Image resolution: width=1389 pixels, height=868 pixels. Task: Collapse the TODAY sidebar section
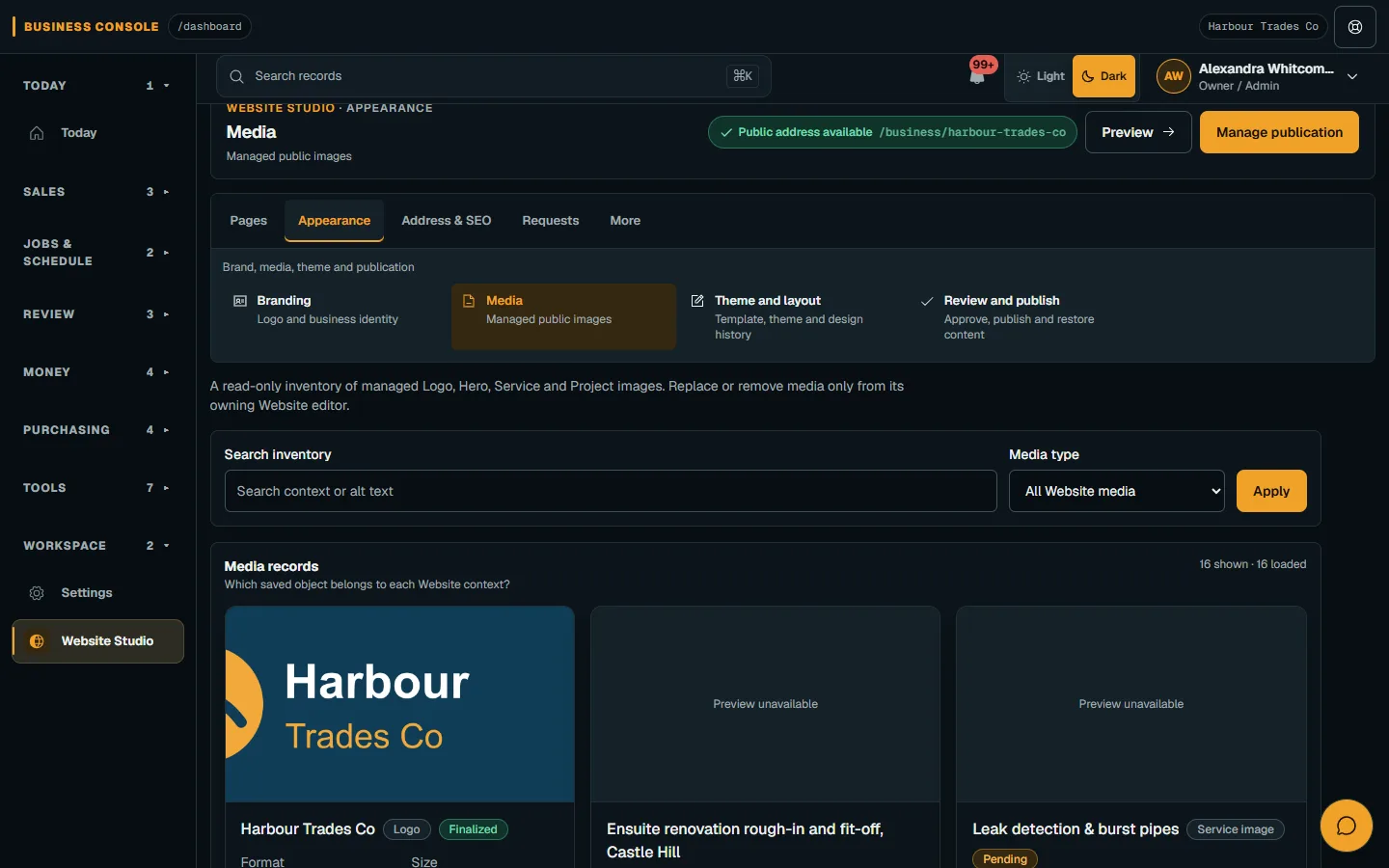[97, 86]
